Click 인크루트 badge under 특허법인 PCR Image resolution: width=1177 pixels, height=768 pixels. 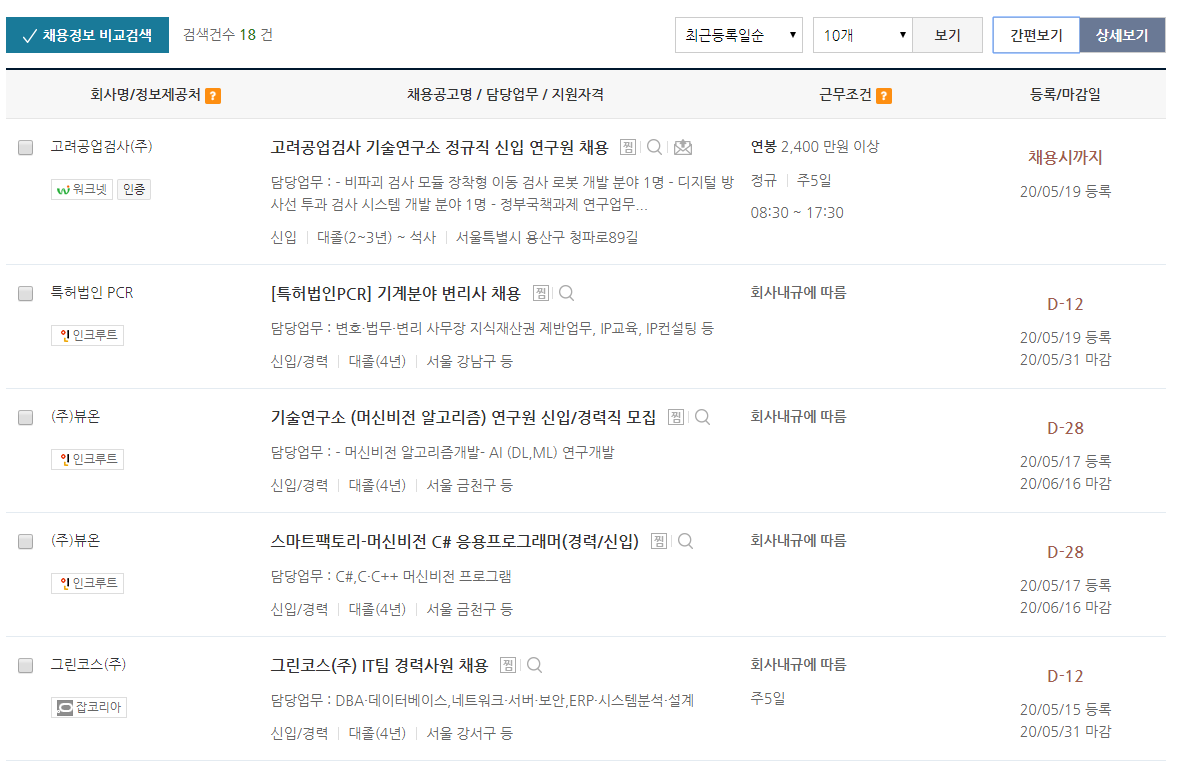[x=88, y=335]
